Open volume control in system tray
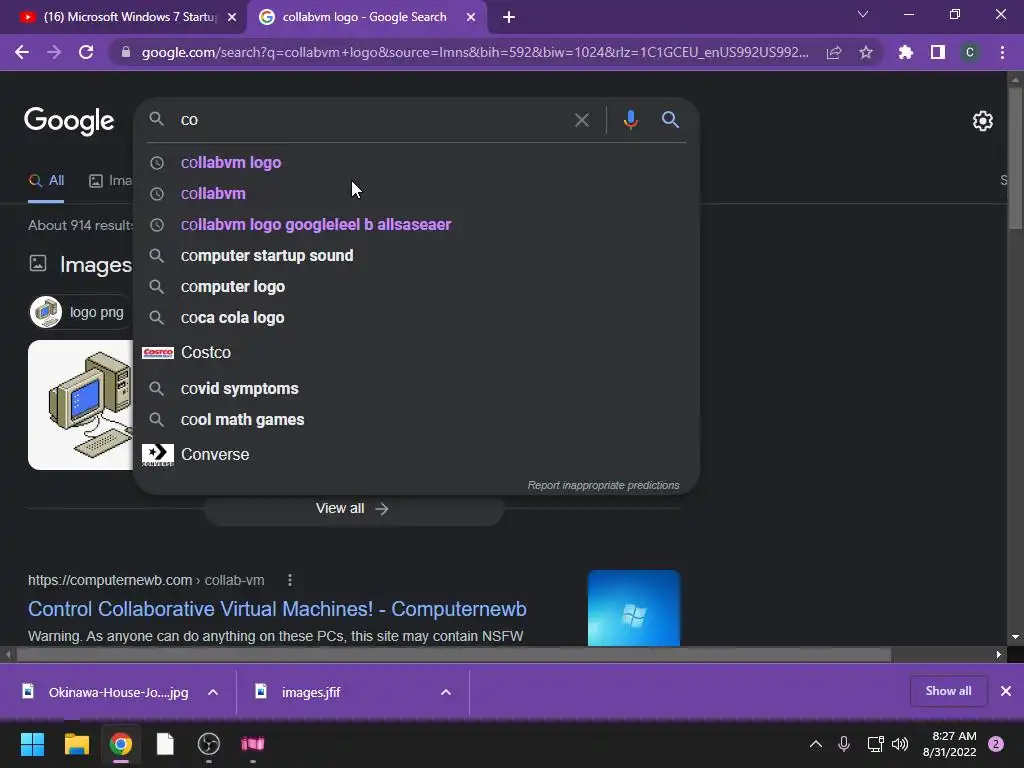The height and width of the screenshot is (768, 1024). (900, 744)
